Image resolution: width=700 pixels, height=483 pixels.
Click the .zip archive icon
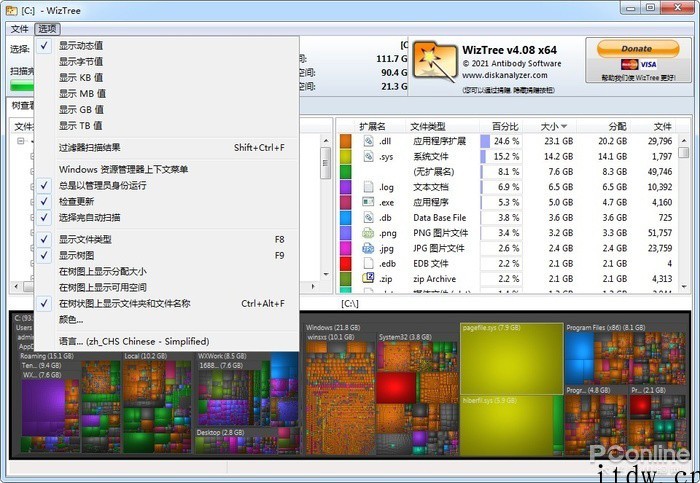[x=368, y=279]
